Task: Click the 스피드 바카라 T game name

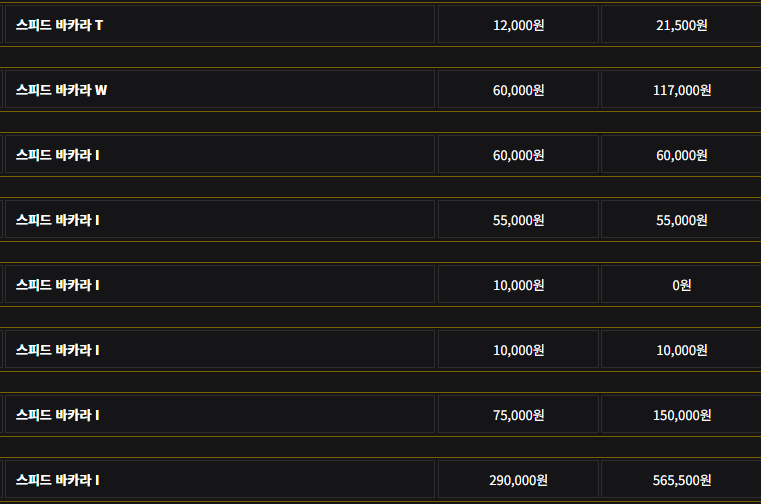Action: click(59, 25)
